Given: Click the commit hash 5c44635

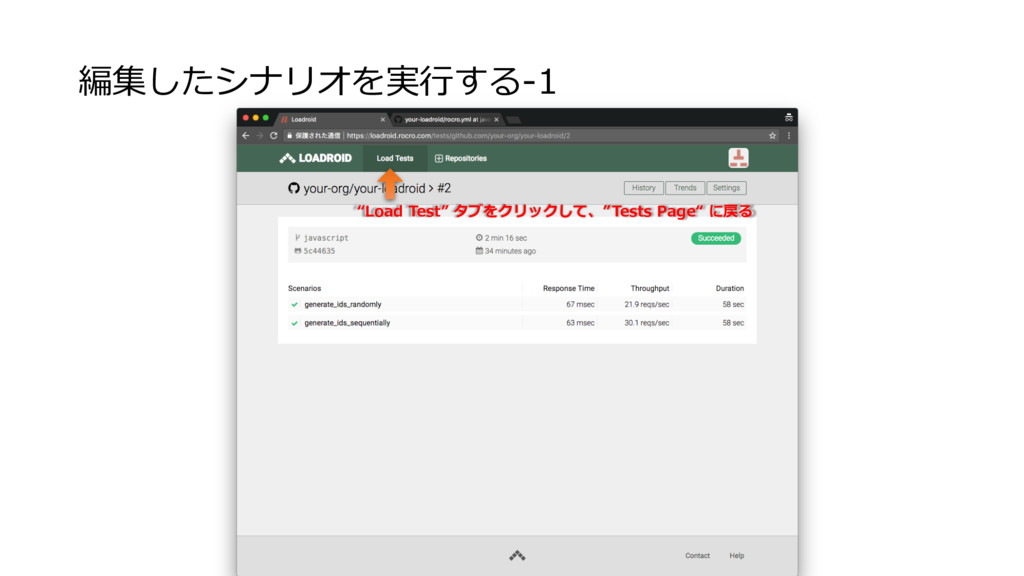Looking at the screenshot, I should coord(319,251).
